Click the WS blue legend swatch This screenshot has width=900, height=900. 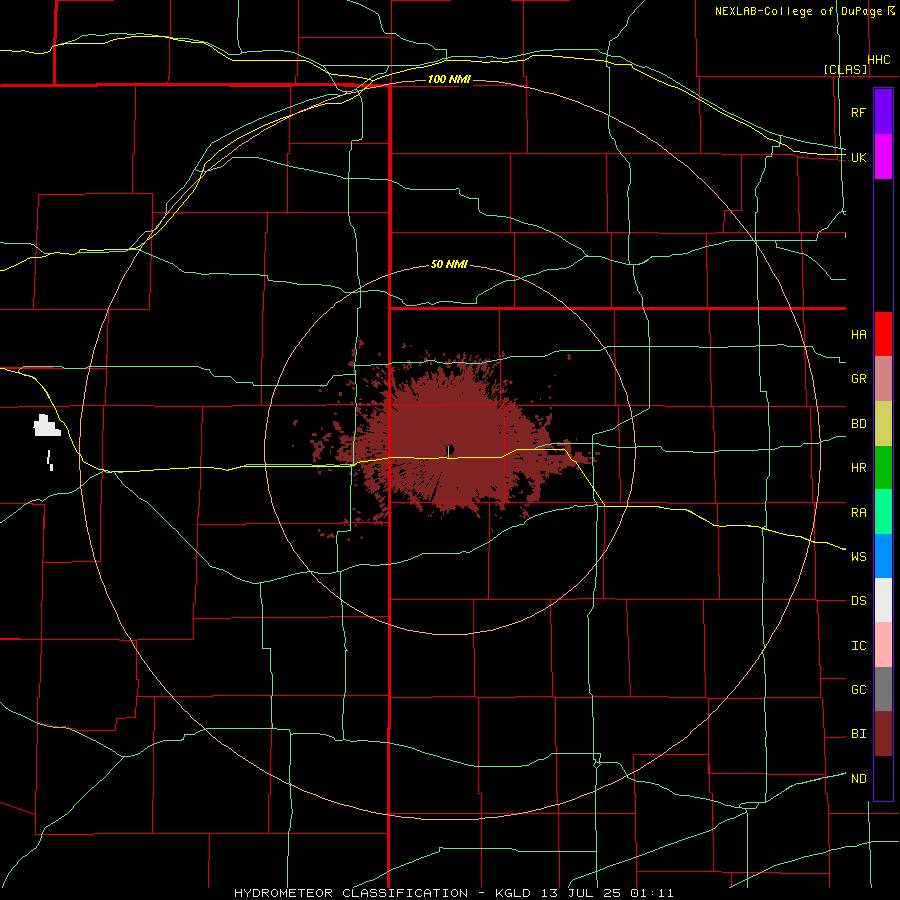(883, 556)
